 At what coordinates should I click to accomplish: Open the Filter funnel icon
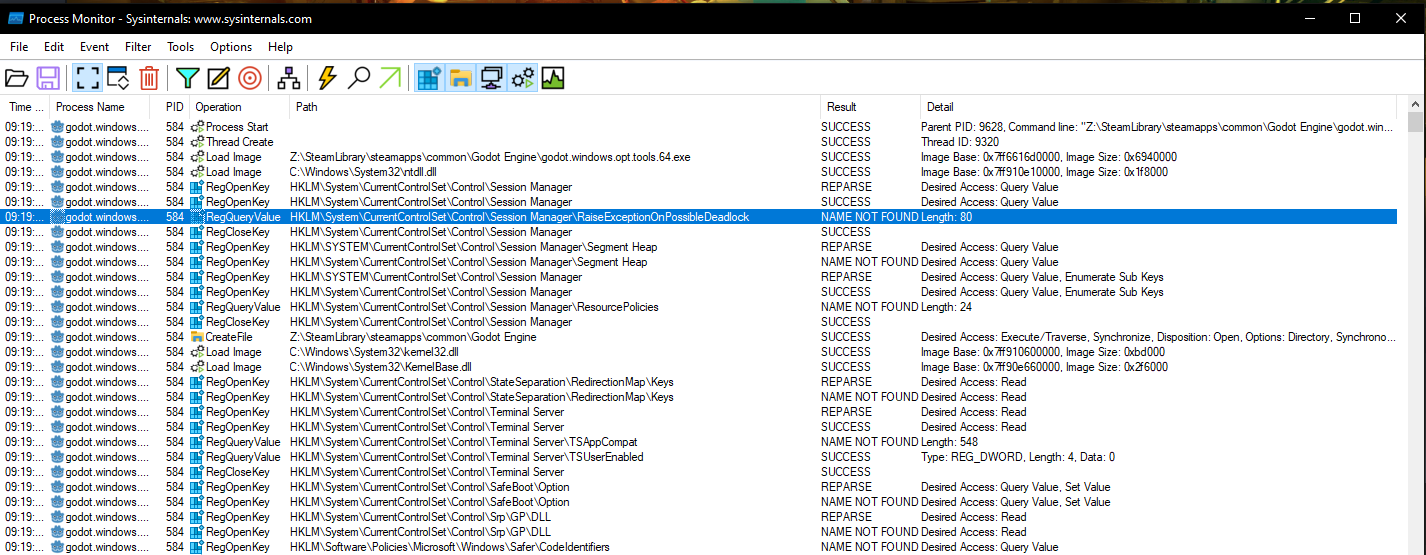(x=187, y=78)
